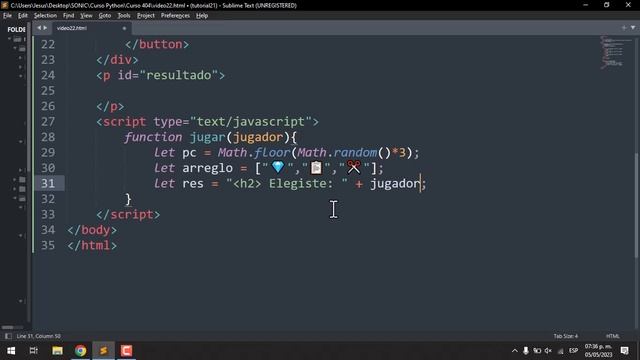
Task: Go to previous tab with left arrow
Action: click(39, 28)
